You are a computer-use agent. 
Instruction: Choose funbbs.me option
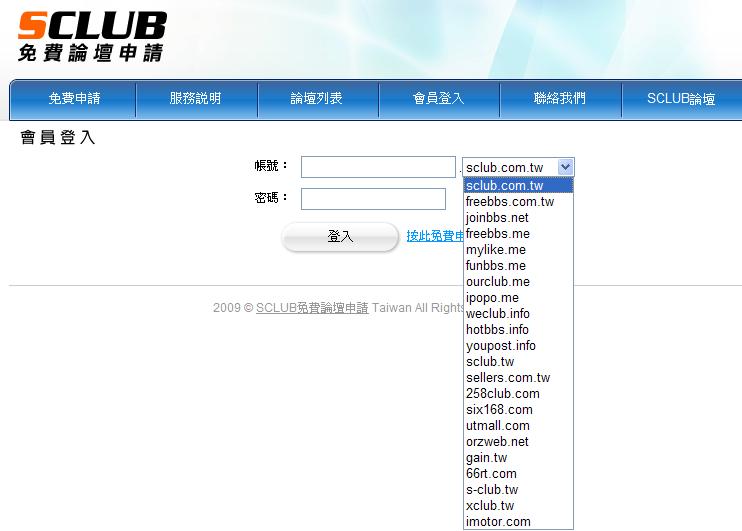click(518, 266)
